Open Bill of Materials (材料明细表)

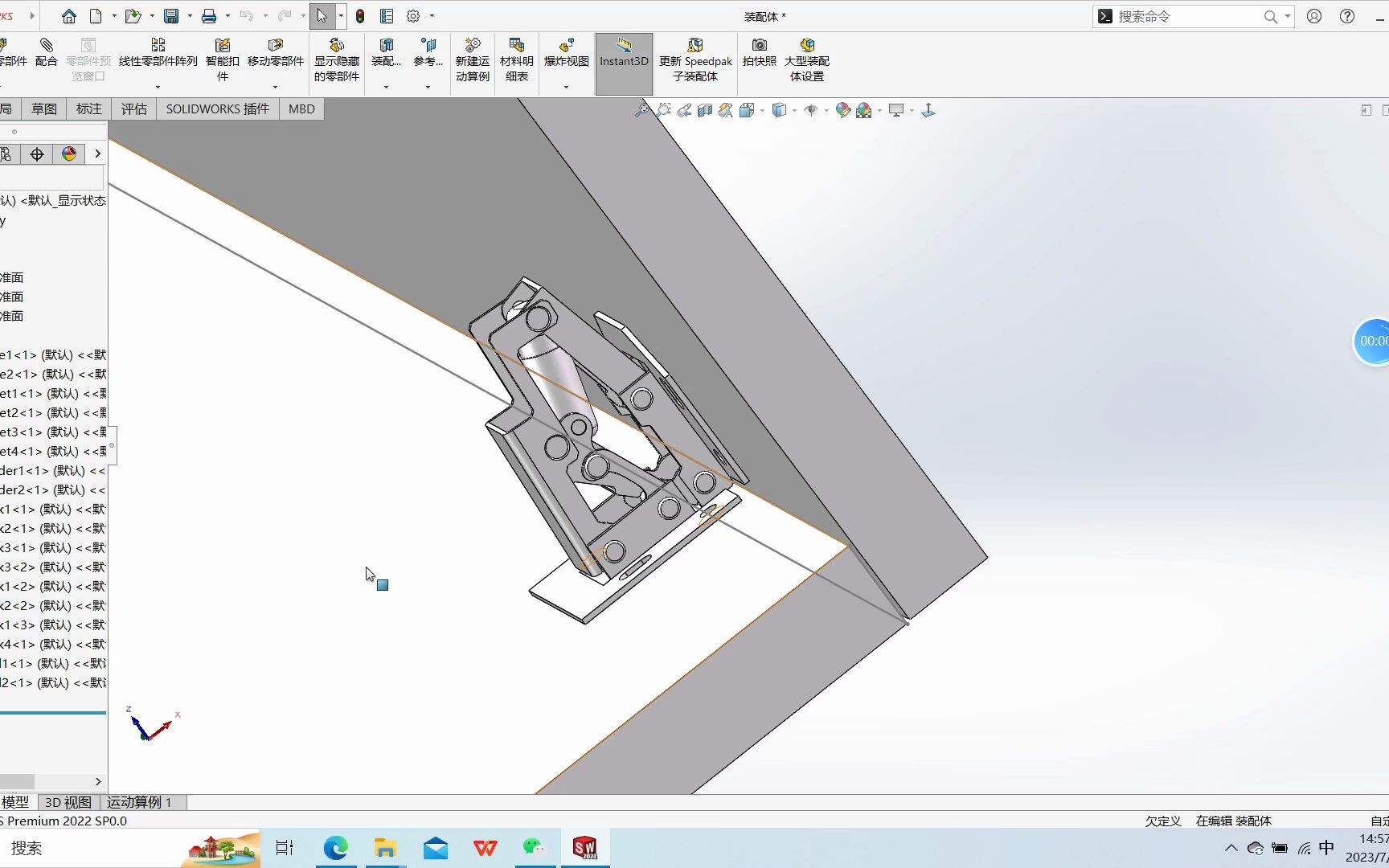[517, 59]
